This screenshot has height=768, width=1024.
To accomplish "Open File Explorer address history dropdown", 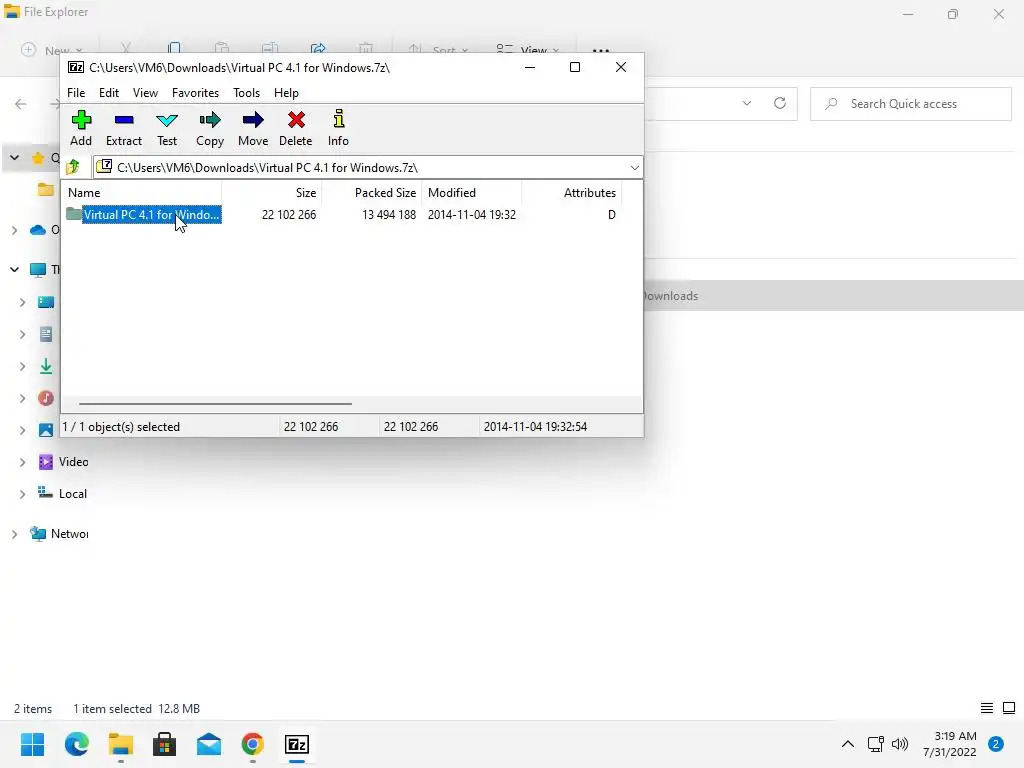I will [746, 103].
